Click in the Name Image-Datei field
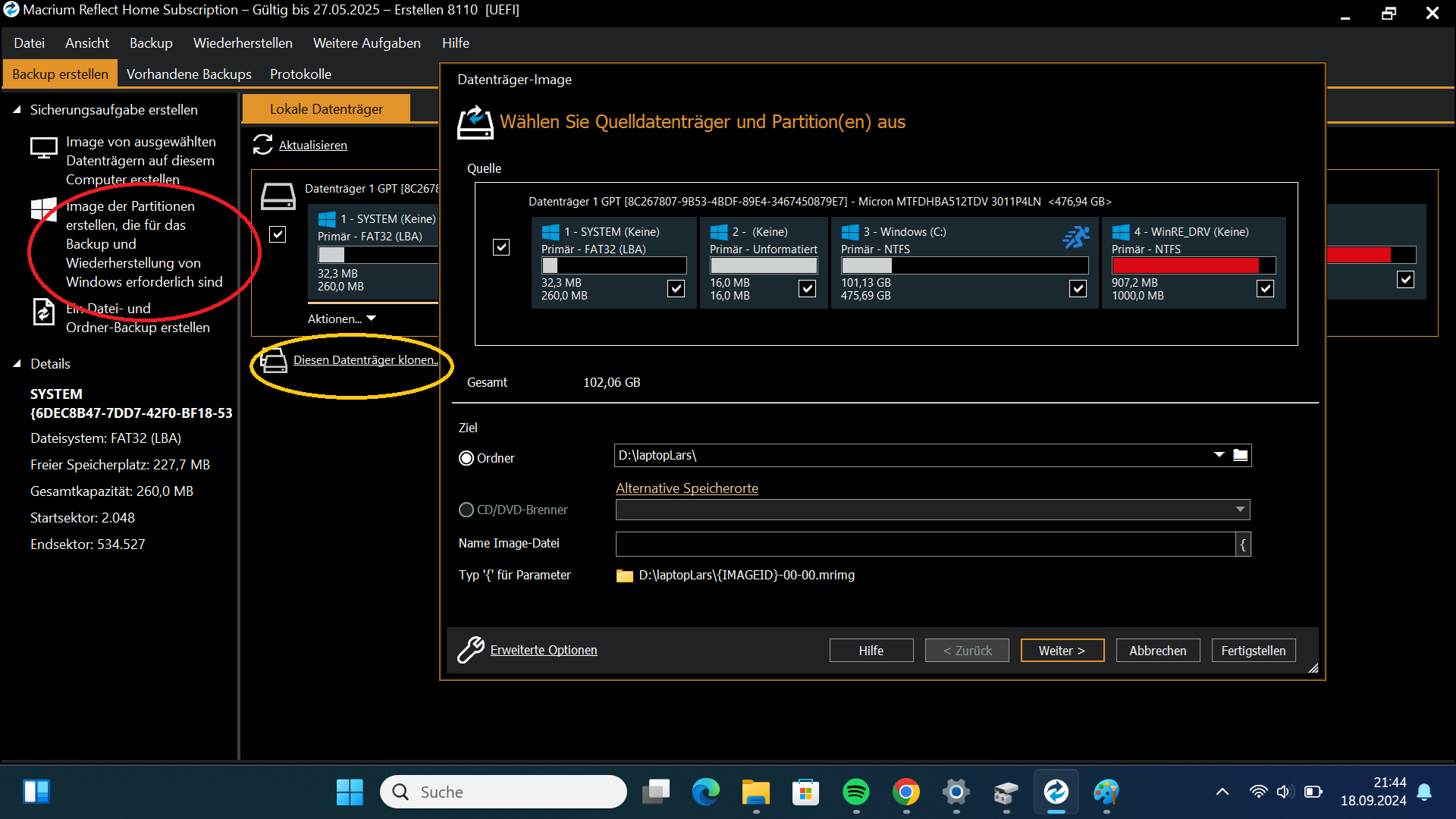This screenshot has width=1456, height=819. click(925, 544)
